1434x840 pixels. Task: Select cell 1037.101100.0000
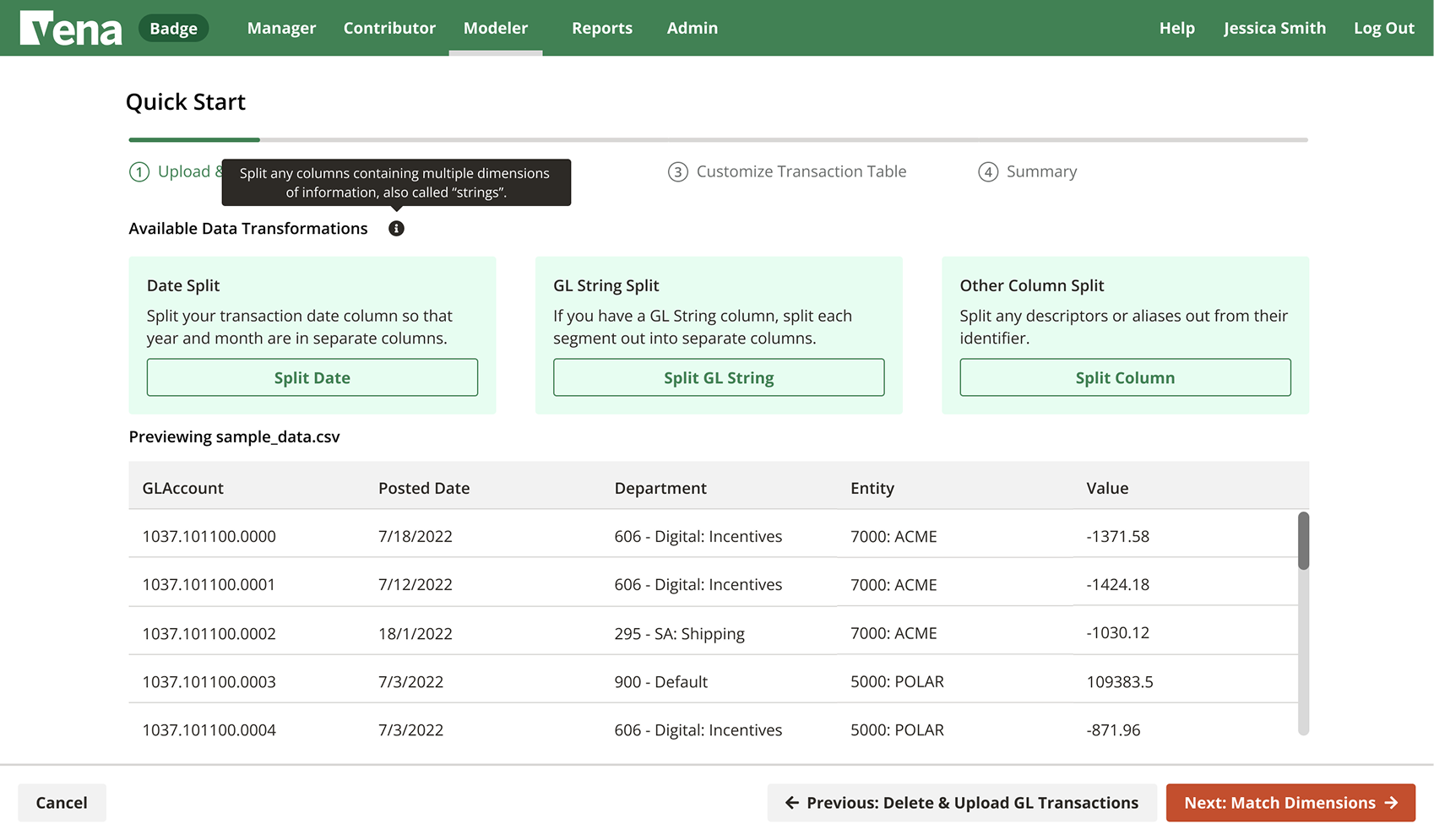pyautogui.click(x=209, y=536)
